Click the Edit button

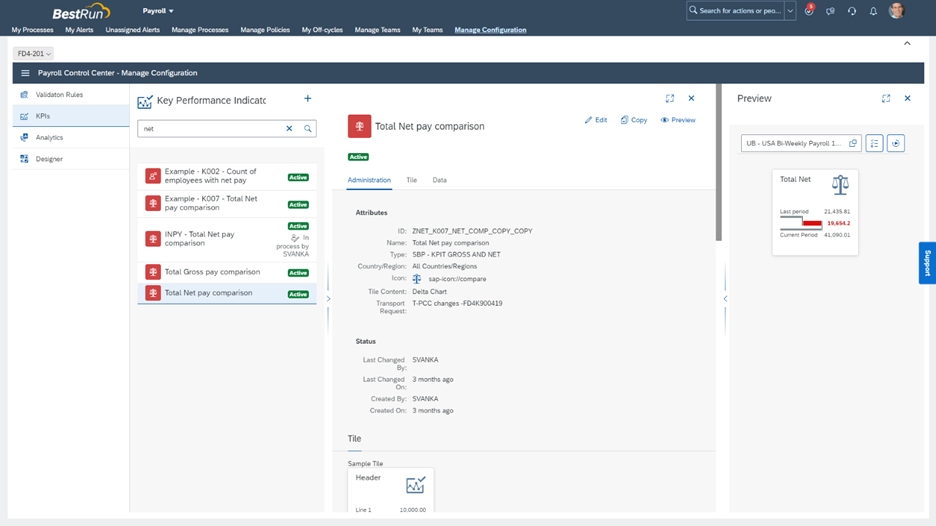596,120
